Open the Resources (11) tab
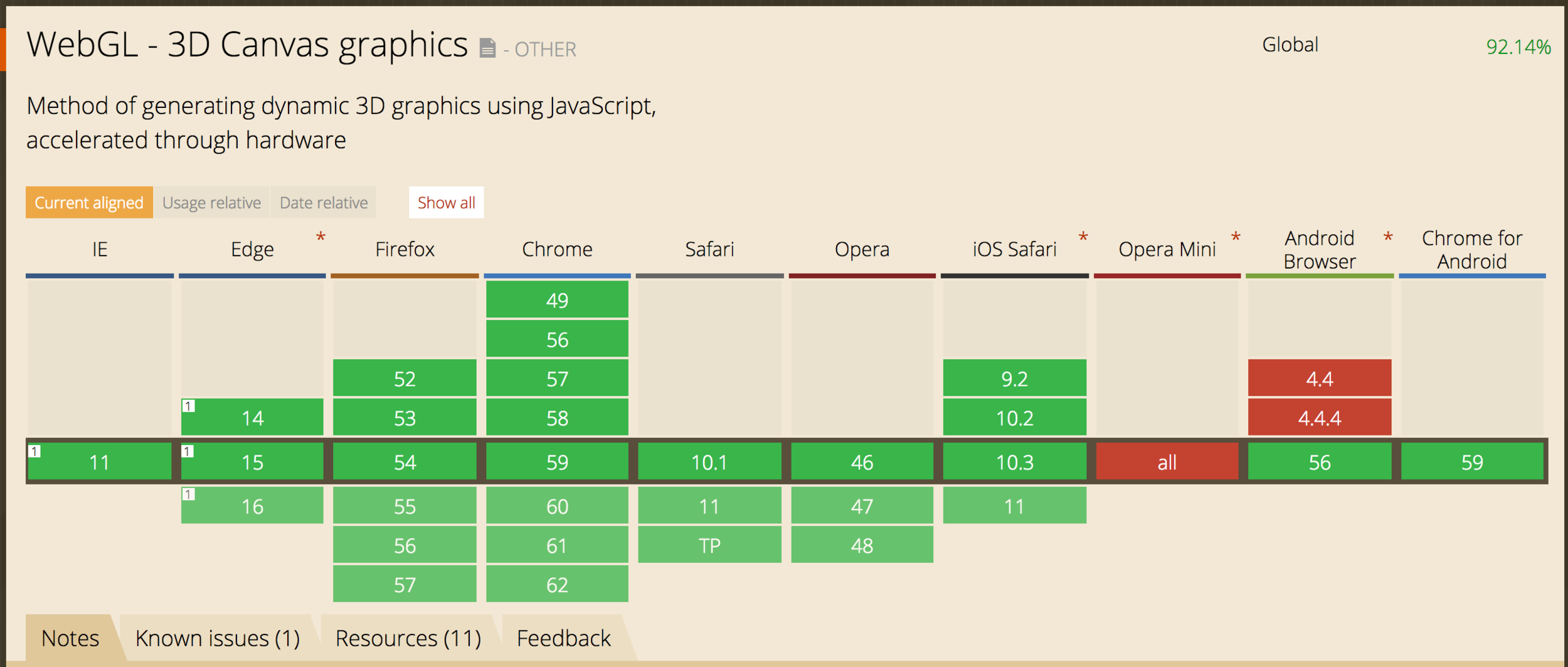1568x667 pixels. pyautogui.click(x=408, y=638)
